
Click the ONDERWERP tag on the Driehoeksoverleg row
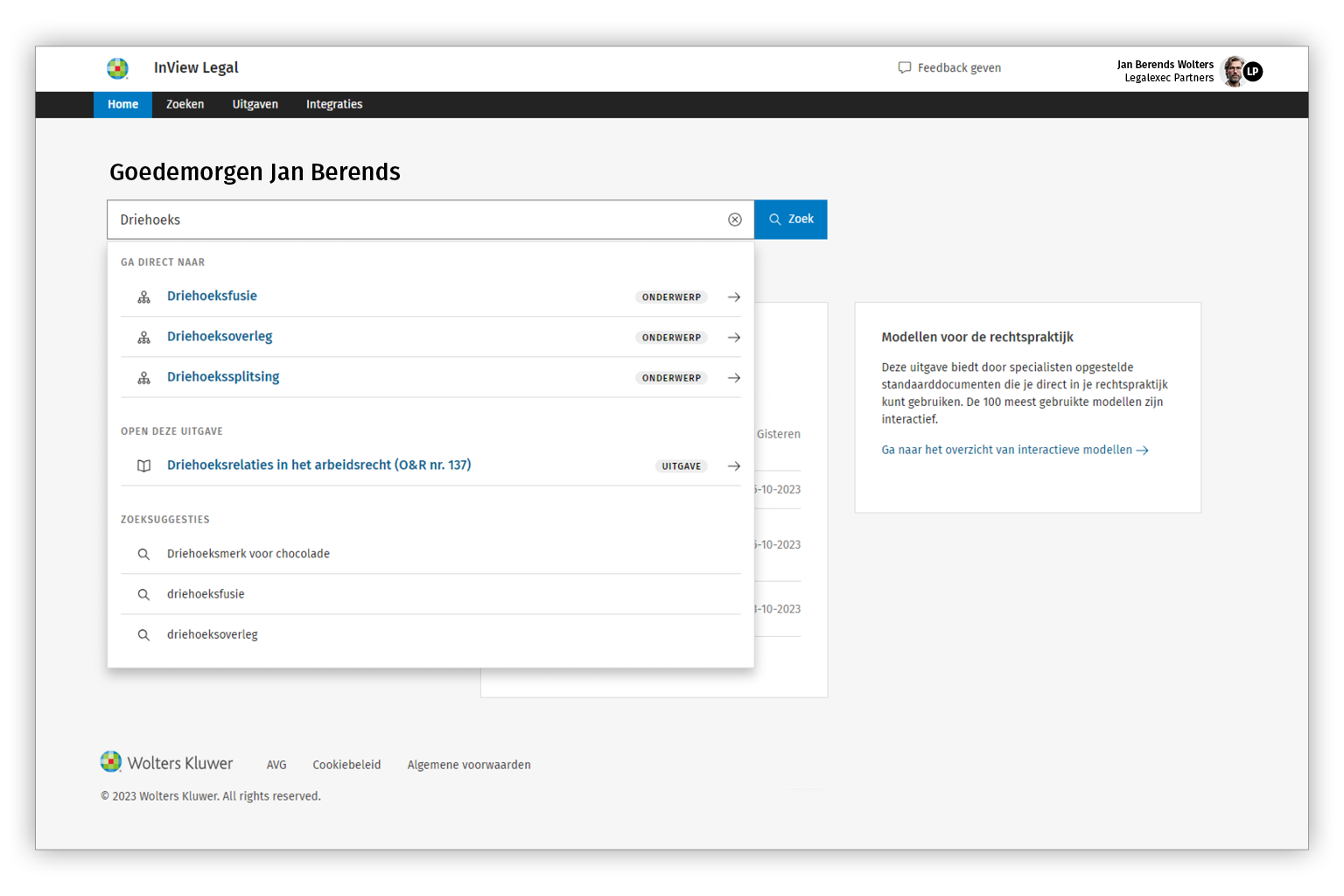(x=671, y=338)
